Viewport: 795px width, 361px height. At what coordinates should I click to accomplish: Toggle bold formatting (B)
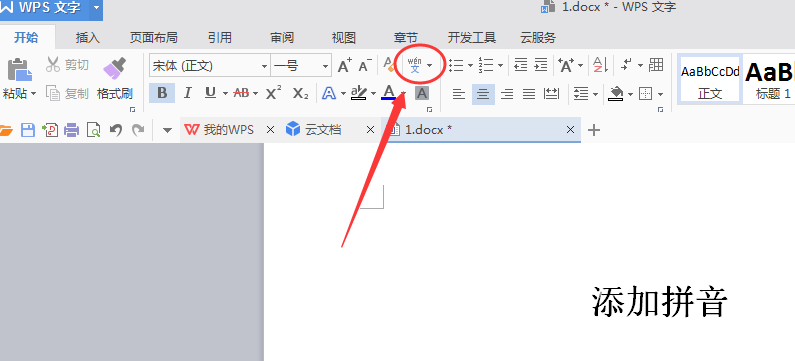coord(162,93)
